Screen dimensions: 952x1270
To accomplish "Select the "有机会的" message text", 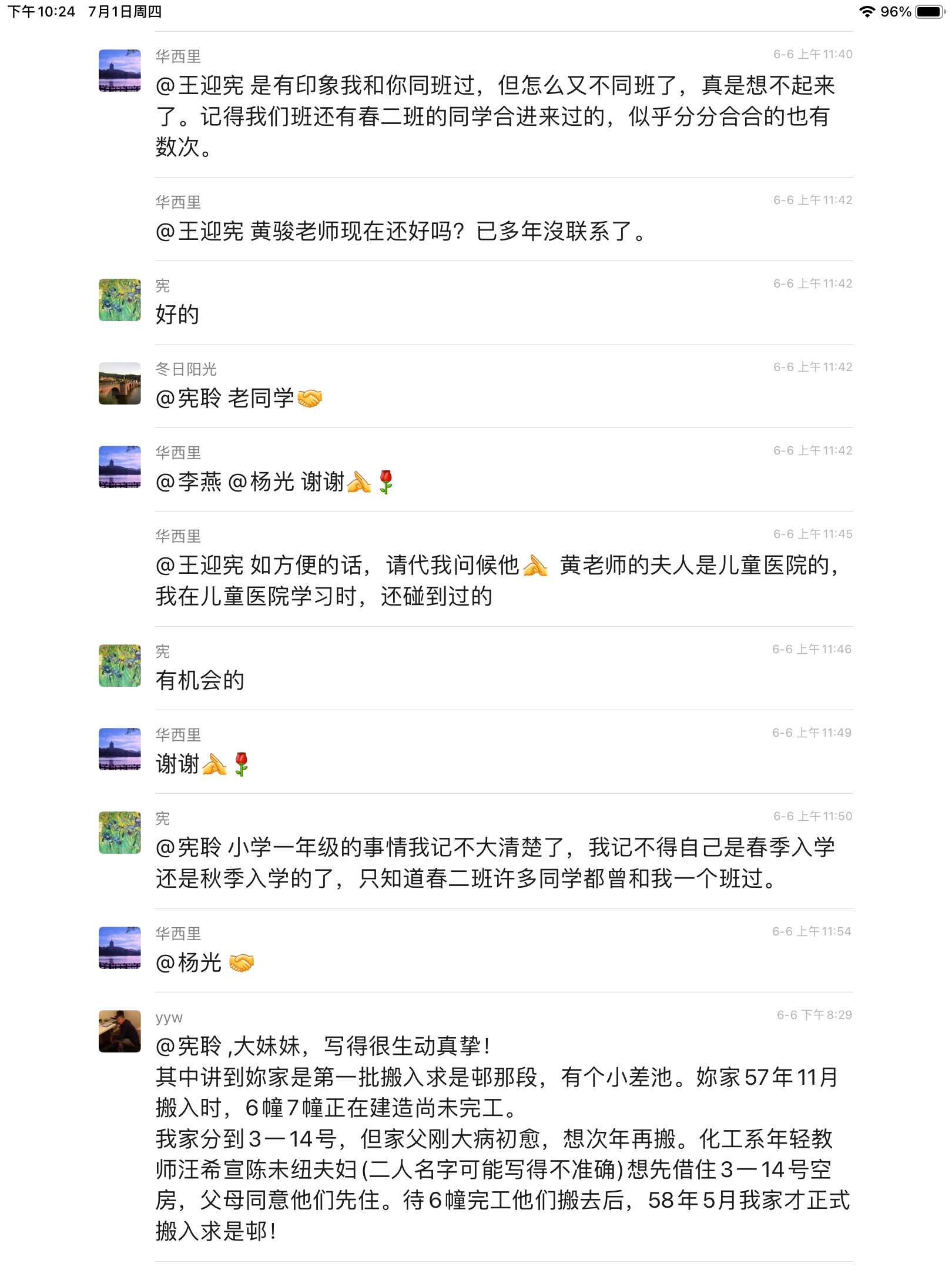I will point(200,681).
